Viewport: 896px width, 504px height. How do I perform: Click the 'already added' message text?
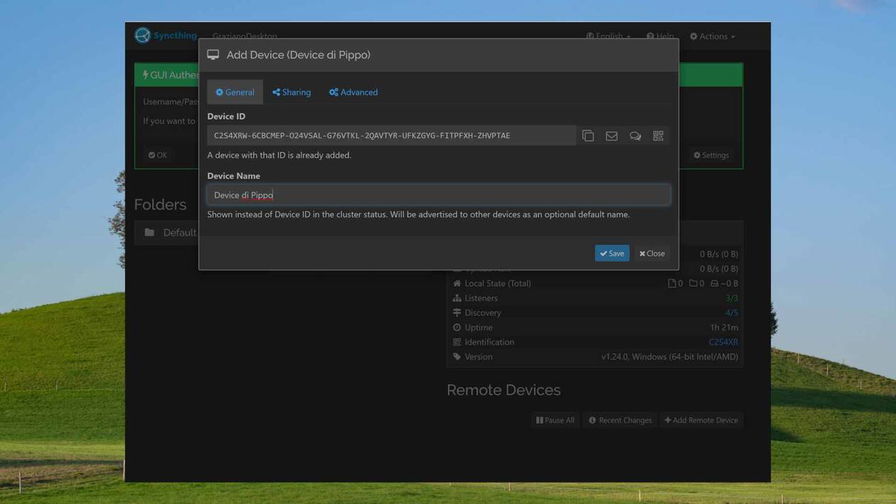point(279,155)
